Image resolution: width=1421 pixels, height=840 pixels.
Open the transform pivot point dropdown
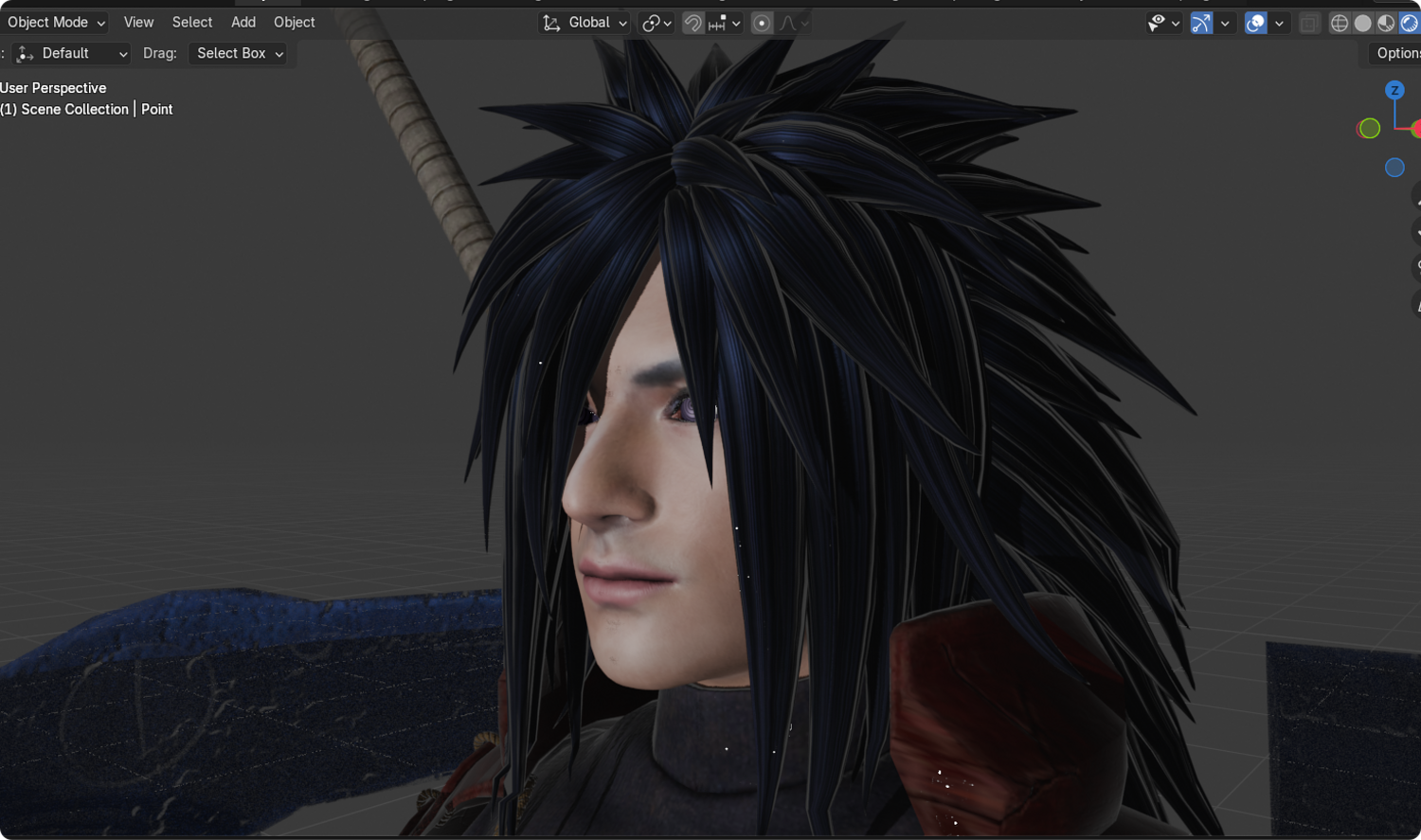(657, 23)
